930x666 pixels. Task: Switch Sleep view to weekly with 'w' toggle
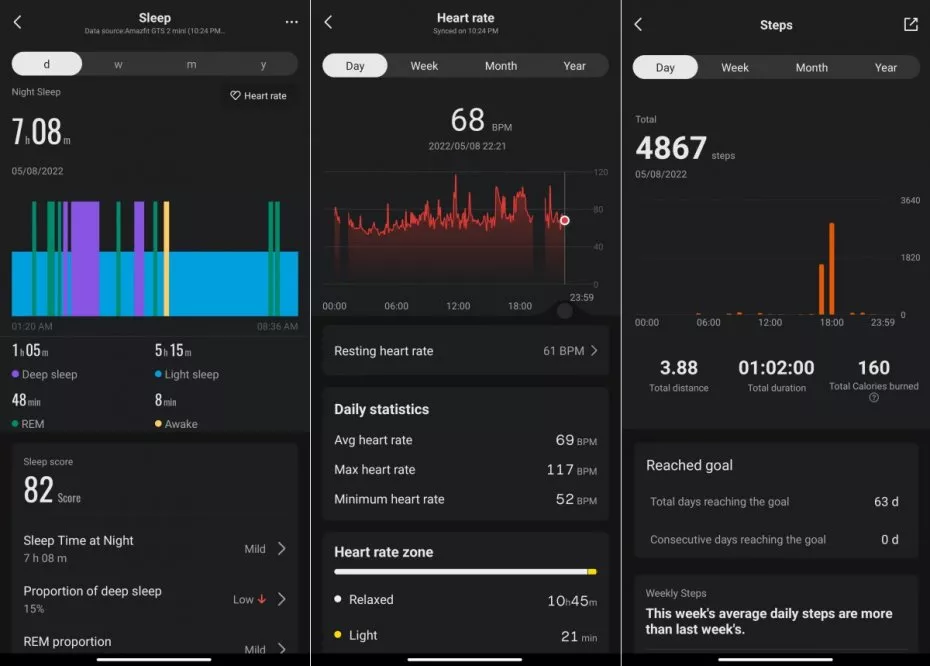pos(117,63)
